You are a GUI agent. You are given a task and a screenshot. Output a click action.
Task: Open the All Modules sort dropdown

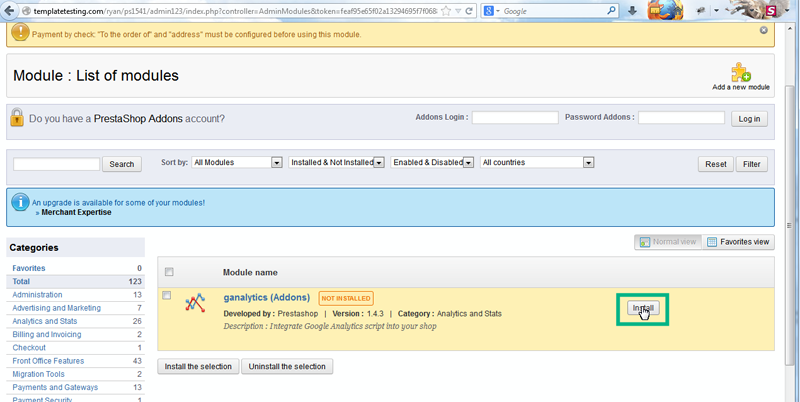pyautogui.click(x=237, y=162)
